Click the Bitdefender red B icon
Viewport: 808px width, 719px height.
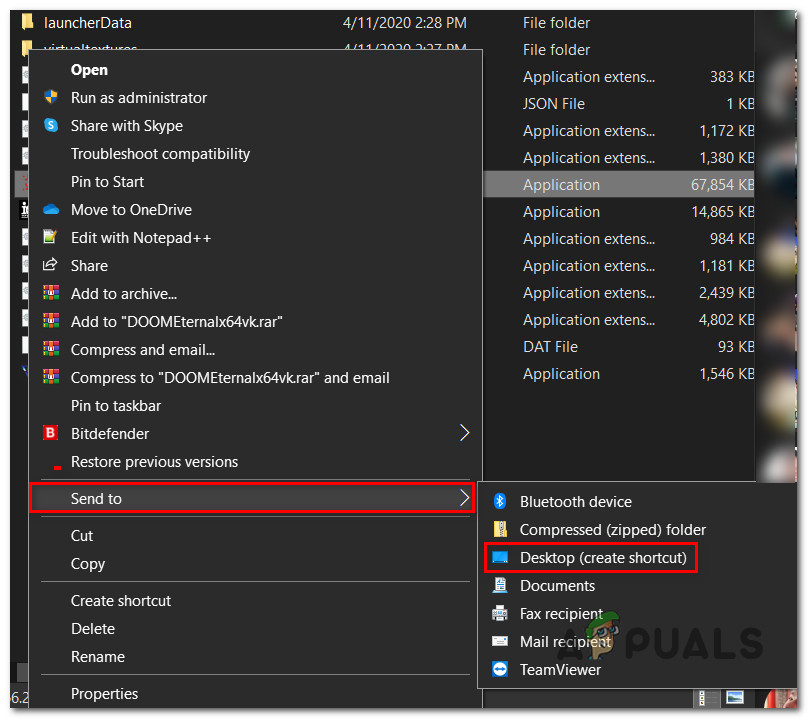tap(51, 434)
